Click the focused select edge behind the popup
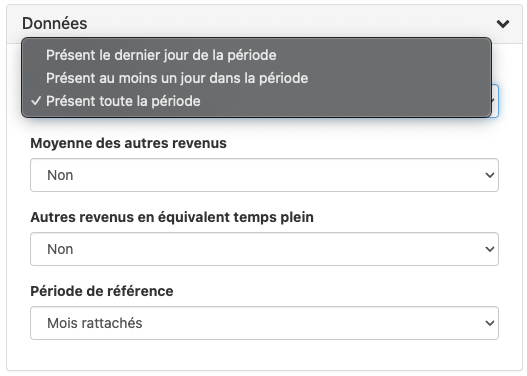This screenshot has height=376, width=527. [495, 101]
